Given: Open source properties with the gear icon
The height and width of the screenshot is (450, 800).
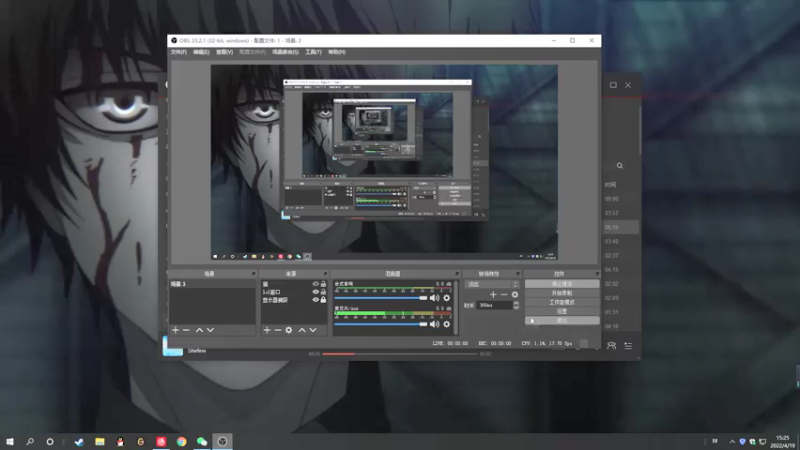Looking at the screenshot, I should pyautogui.click(x=289, y=330).
